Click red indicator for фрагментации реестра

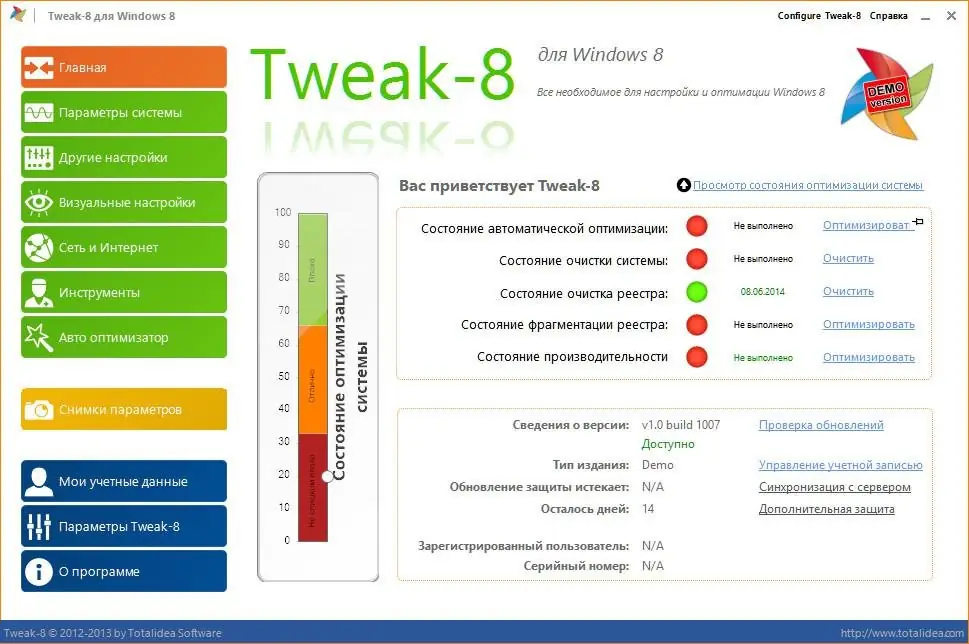point(696,324)
